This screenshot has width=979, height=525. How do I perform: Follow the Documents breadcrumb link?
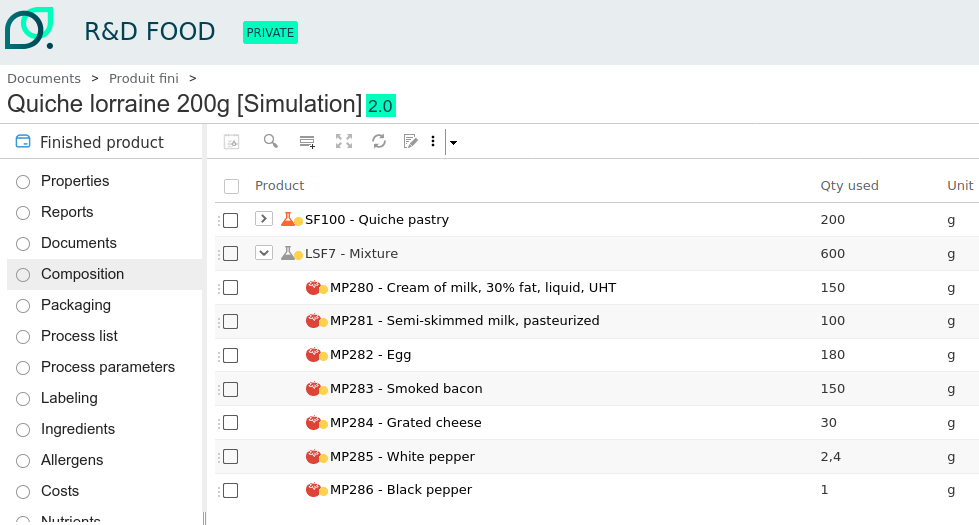[44, 79]
